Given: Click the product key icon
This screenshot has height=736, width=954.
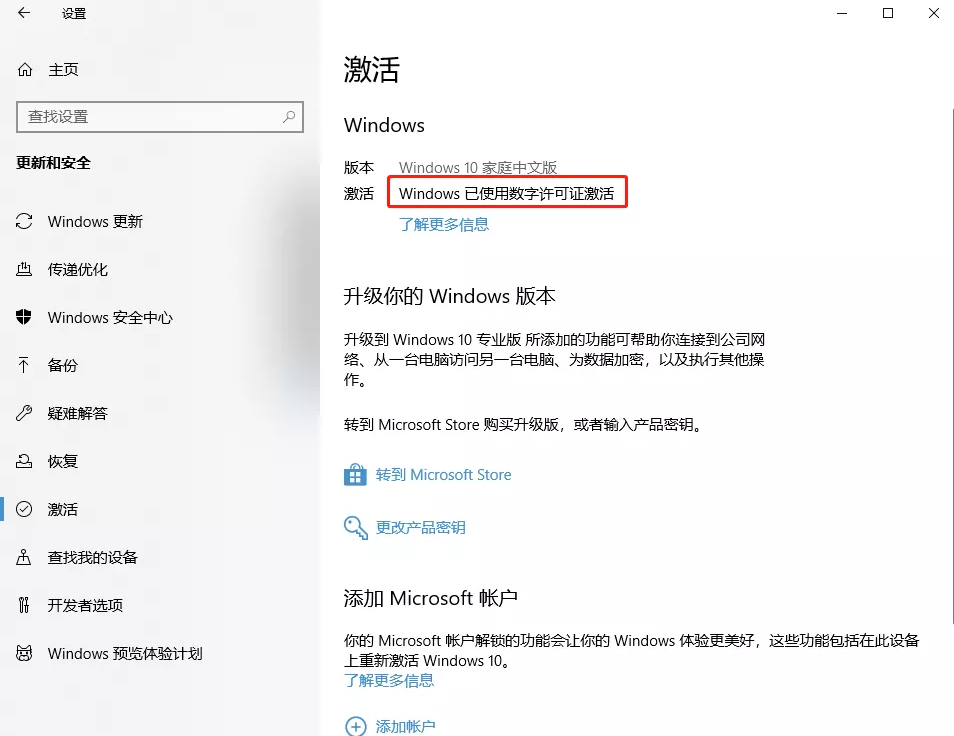Looking at the screenshot, I should [x=355, y=527].
